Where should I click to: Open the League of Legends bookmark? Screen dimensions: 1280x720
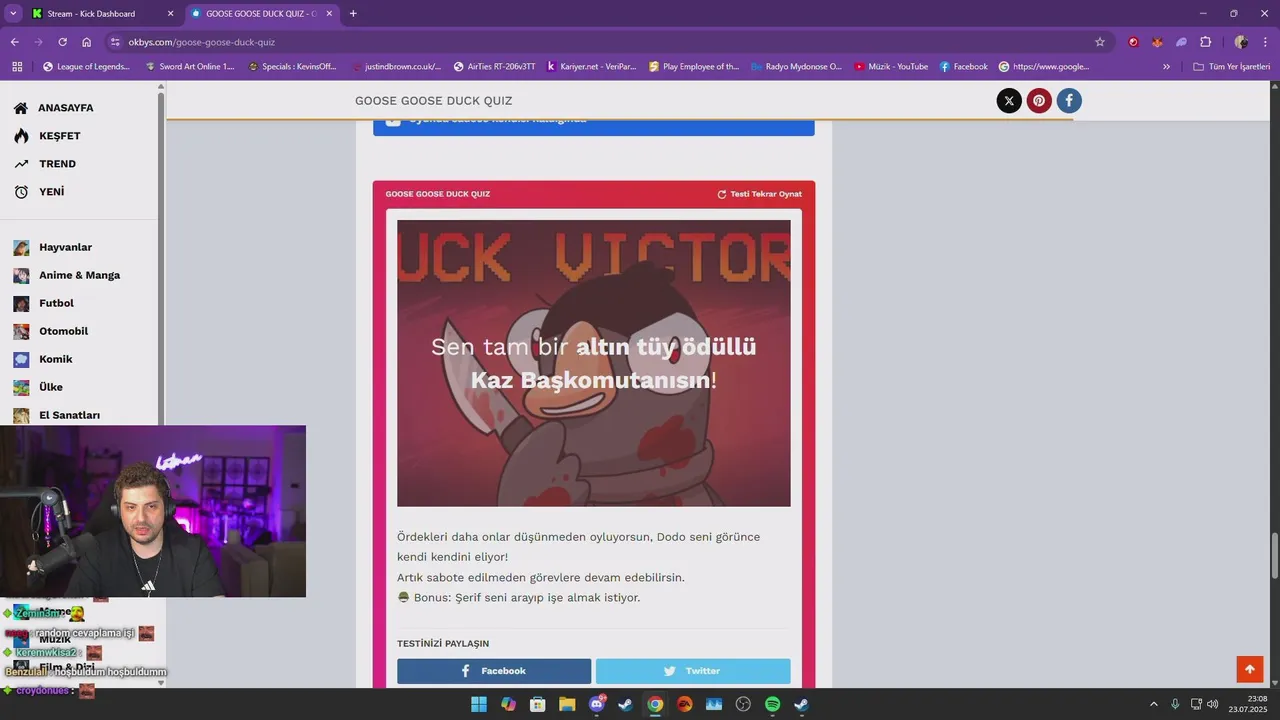[x=86, y=67]
